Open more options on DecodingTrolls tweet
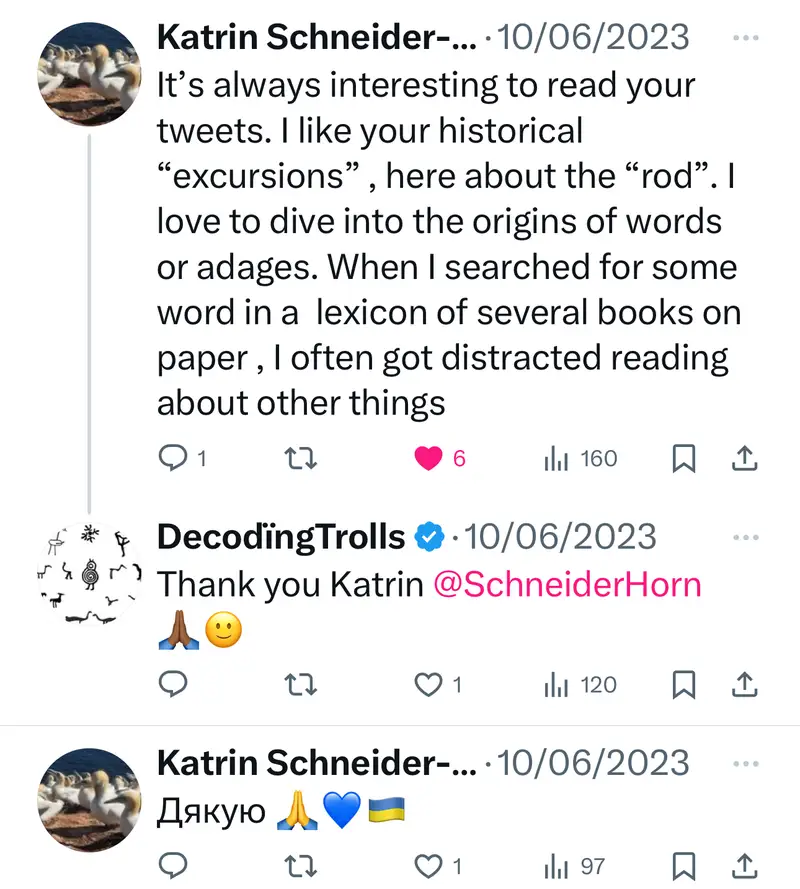The width and height of the screenshot is (800, 889). [x=745, y=537]
